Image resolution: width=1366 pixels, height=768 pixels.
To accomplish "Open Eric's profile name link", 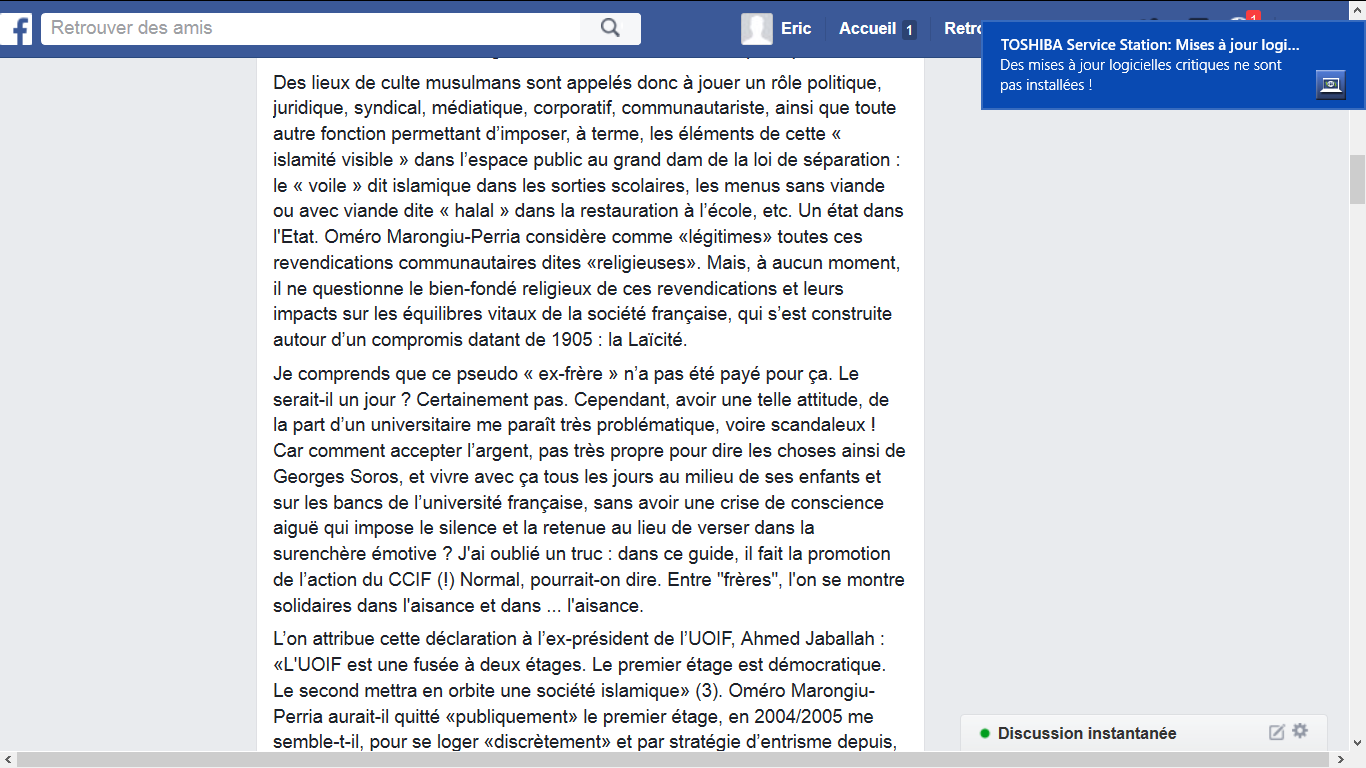I will tap(796, 28).
